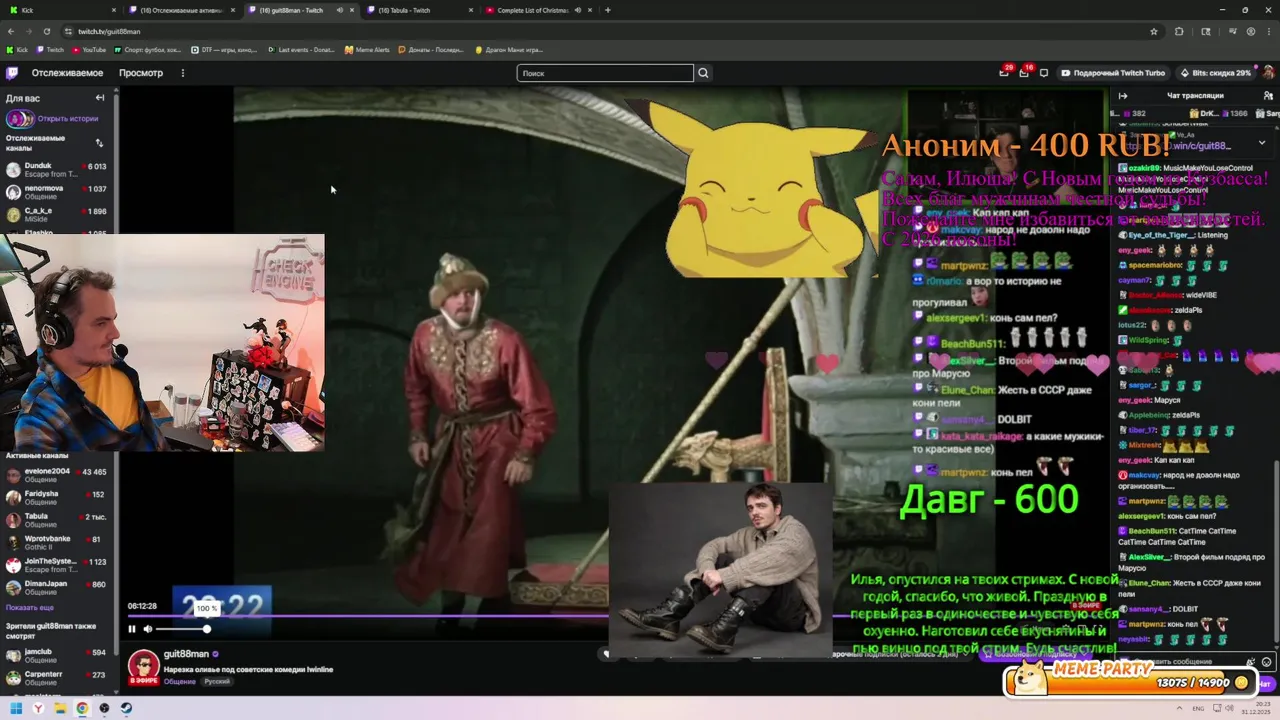The height and width of the screenshot is (720, 1280).
Task: Bookmark the page with the star icon
Action: coord(1154,31)
